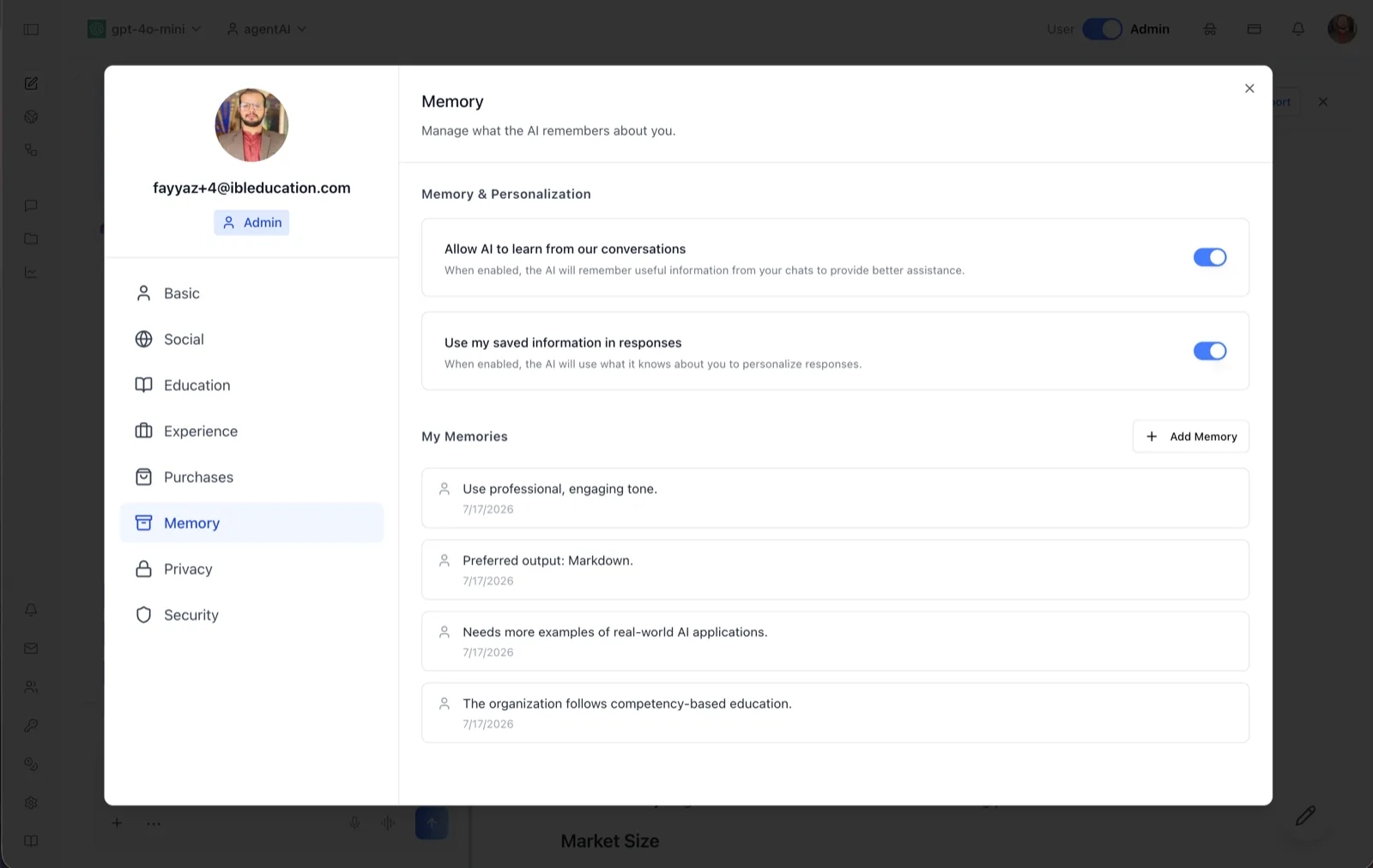This screenshot has width=1373, height=868.
Task: Open memory 'Preferred output: Markdown.'
Action: click(x=835, y=570)
